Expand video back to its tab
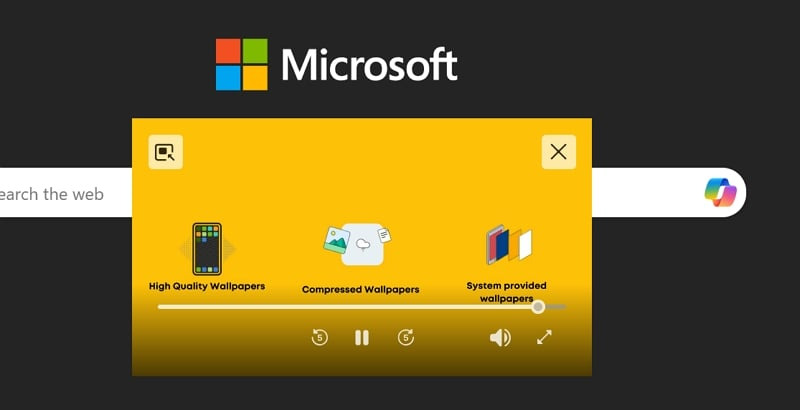This screenshot has height=410, width=800. [165, 152]
